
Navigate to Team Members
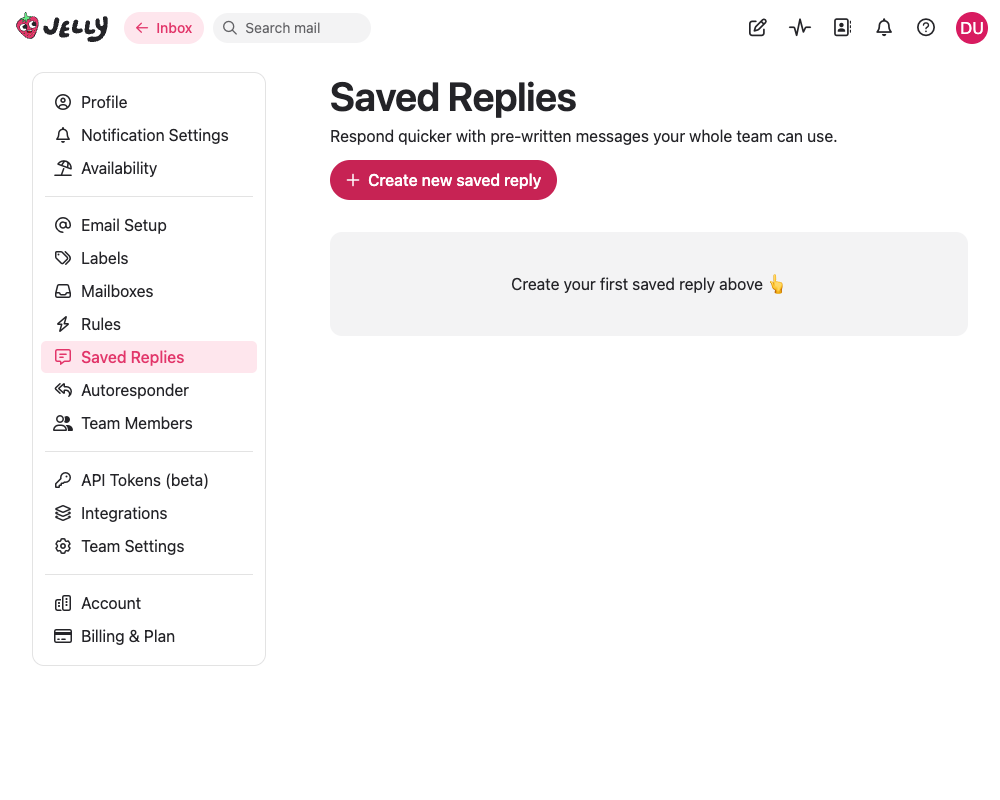pyautogui.click(x=136, y=423)
